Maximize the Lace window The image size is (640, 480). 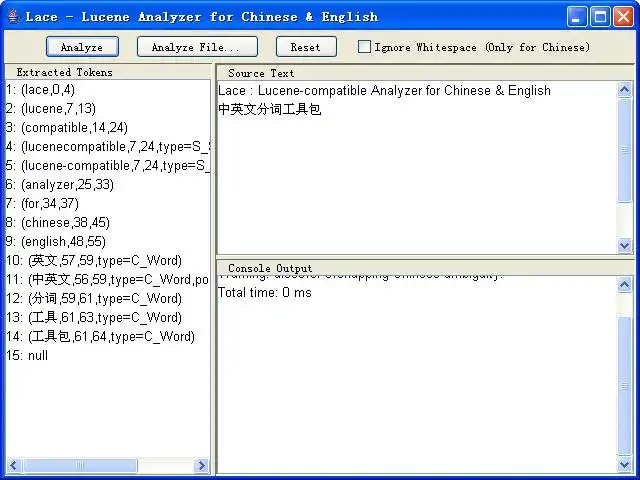[600, 17]
